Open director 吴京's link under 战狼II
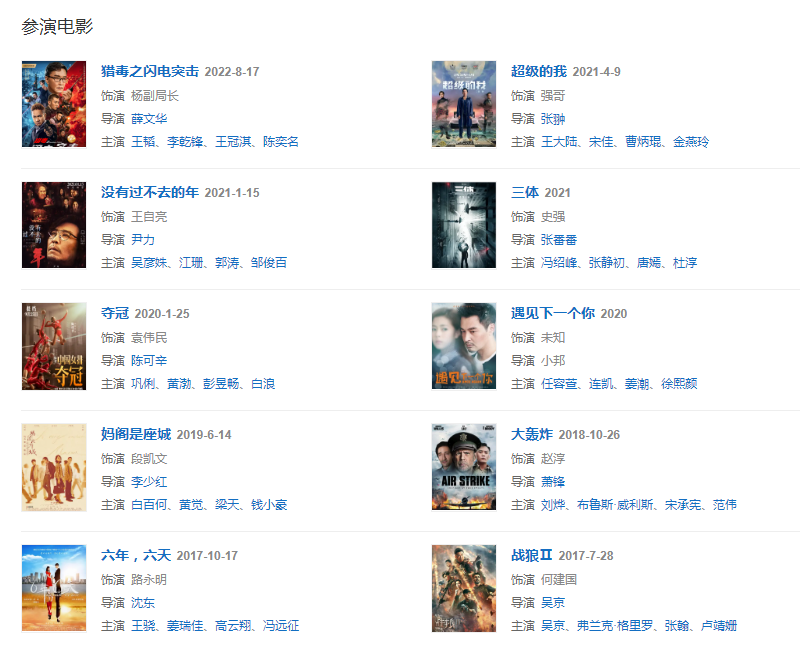Screen dimensions: 800x647 point(553,603)
